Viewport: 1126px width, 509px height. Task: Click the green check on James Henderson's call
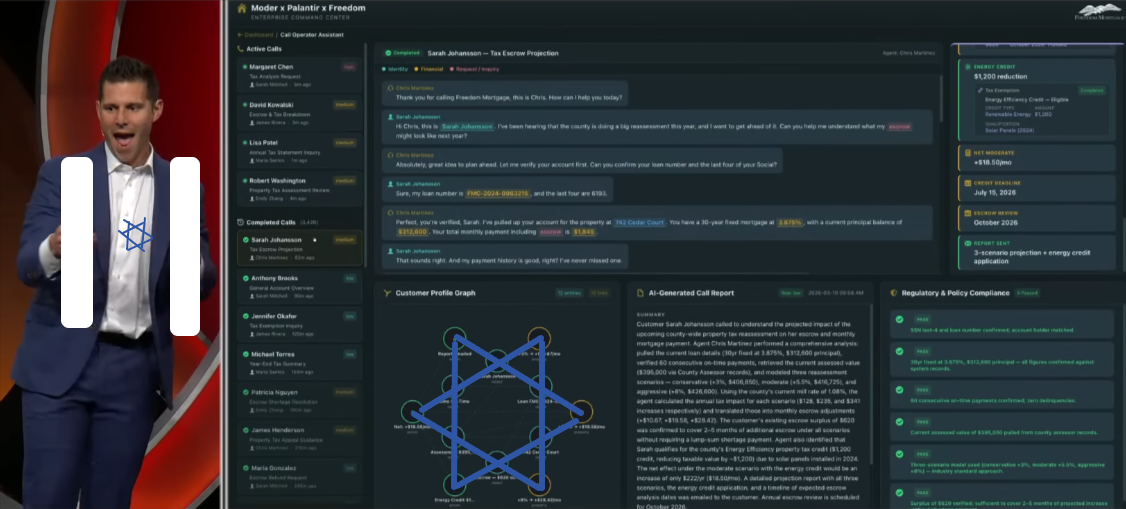246,430
